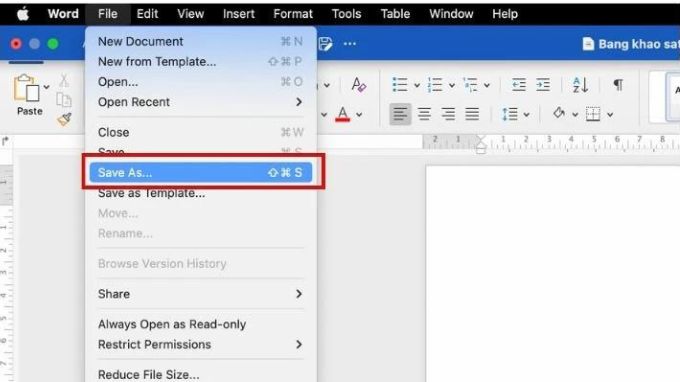Image resolution: width=680 pixels, height=382 pixels.
Task: Click the Clear Formatting icon
Action: (359, 85)
